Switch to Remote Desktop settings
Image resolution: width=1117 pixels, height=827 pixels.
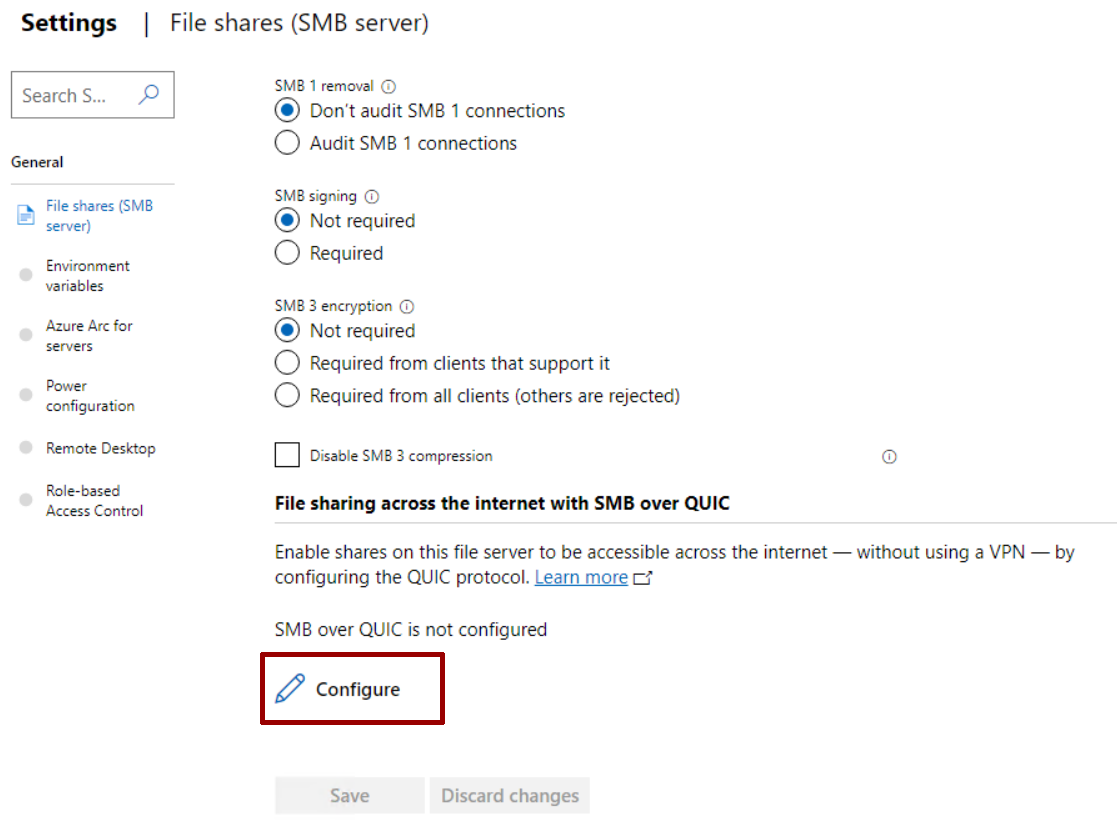tap(101, 448)
